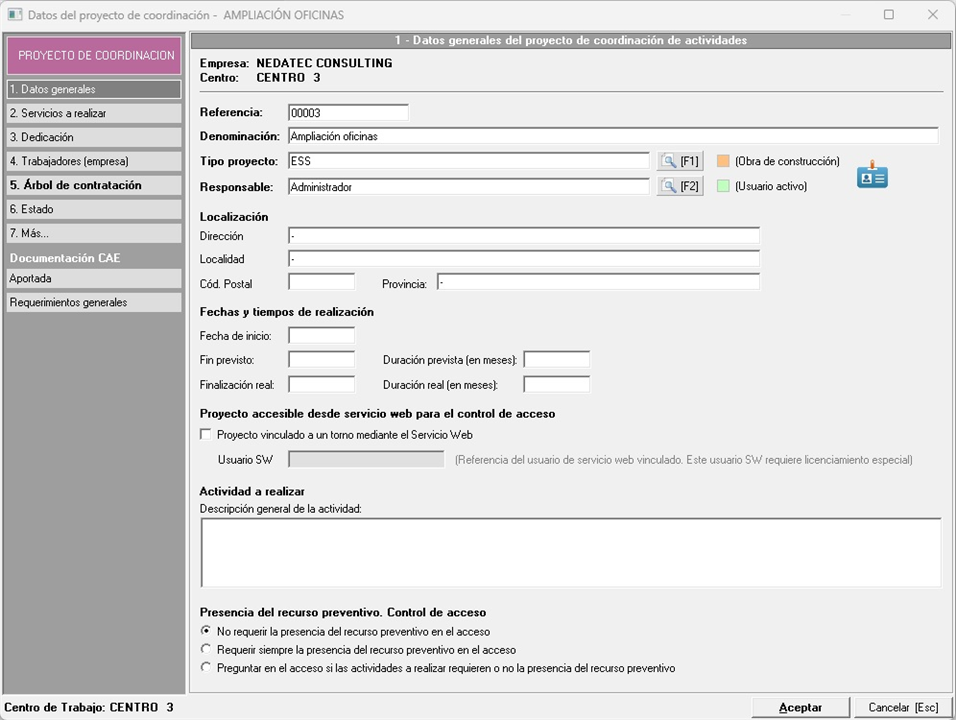Select No requerir presencia del recurso preventivo
The image size is (956, 720).
coord(207,632)
